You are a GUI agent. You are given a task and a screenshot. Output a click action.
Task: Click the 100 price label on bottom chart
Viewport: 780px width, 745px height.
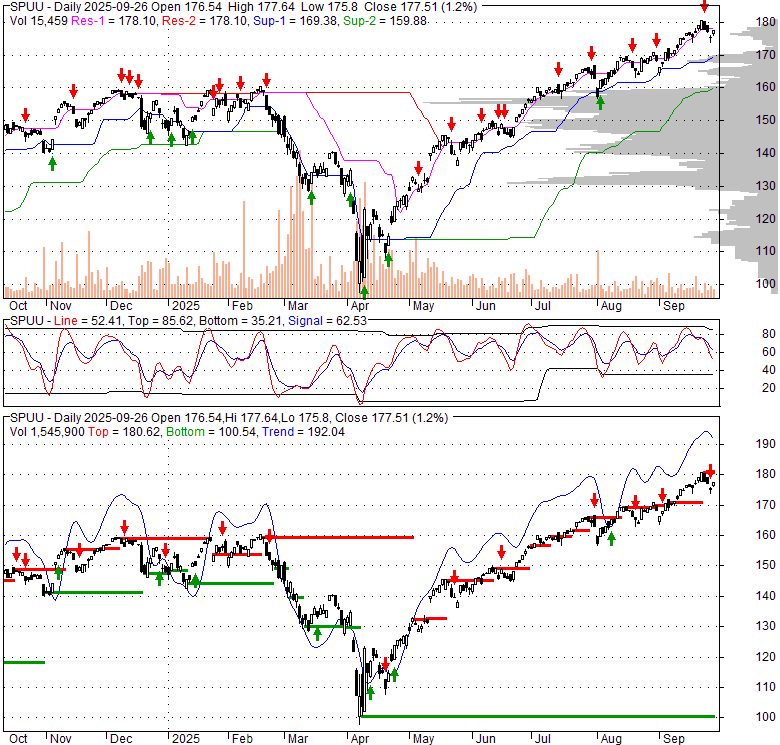(x=766, y=717)
